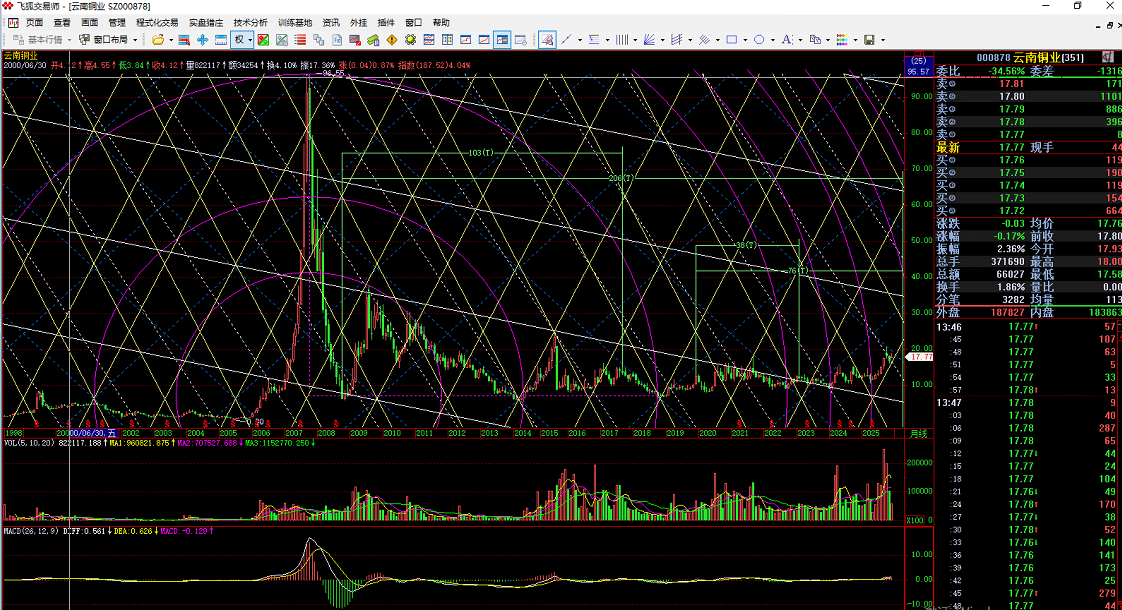Viewport: 1122px width, 610px height.
Task: Toggle the highlighted drawing pencil tool button
Action: pos(547,40)
